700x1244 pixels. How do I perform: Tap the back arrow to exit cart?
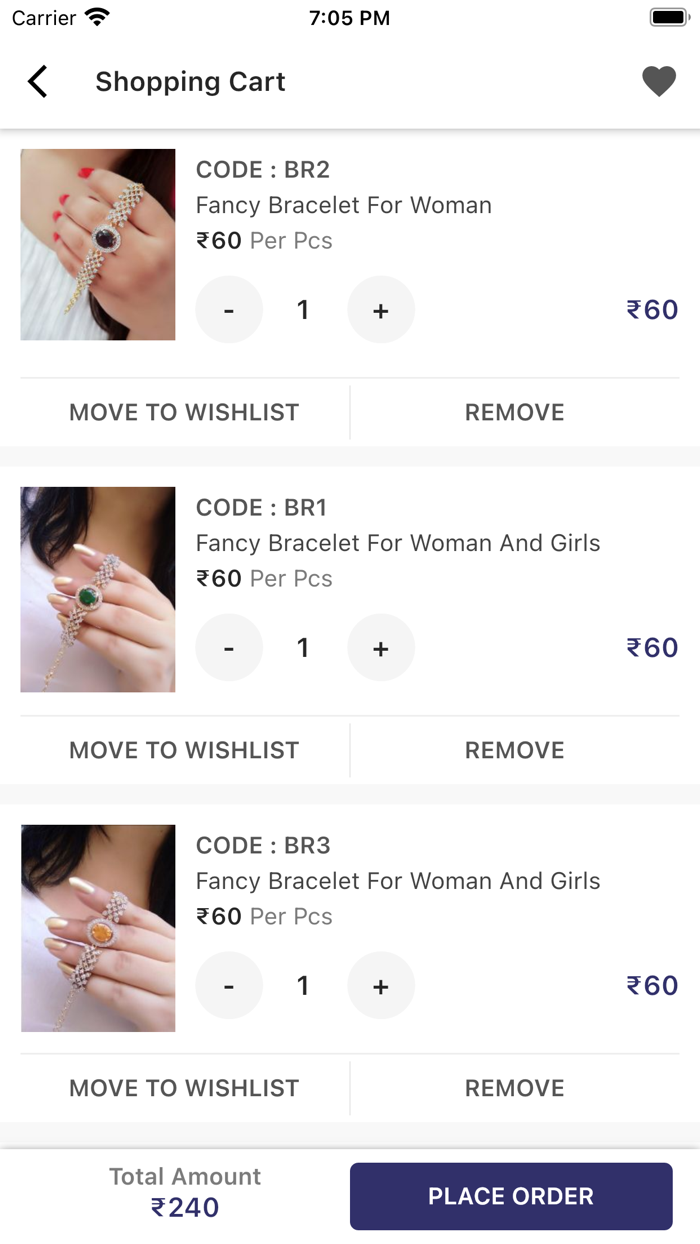pos(38,81)
